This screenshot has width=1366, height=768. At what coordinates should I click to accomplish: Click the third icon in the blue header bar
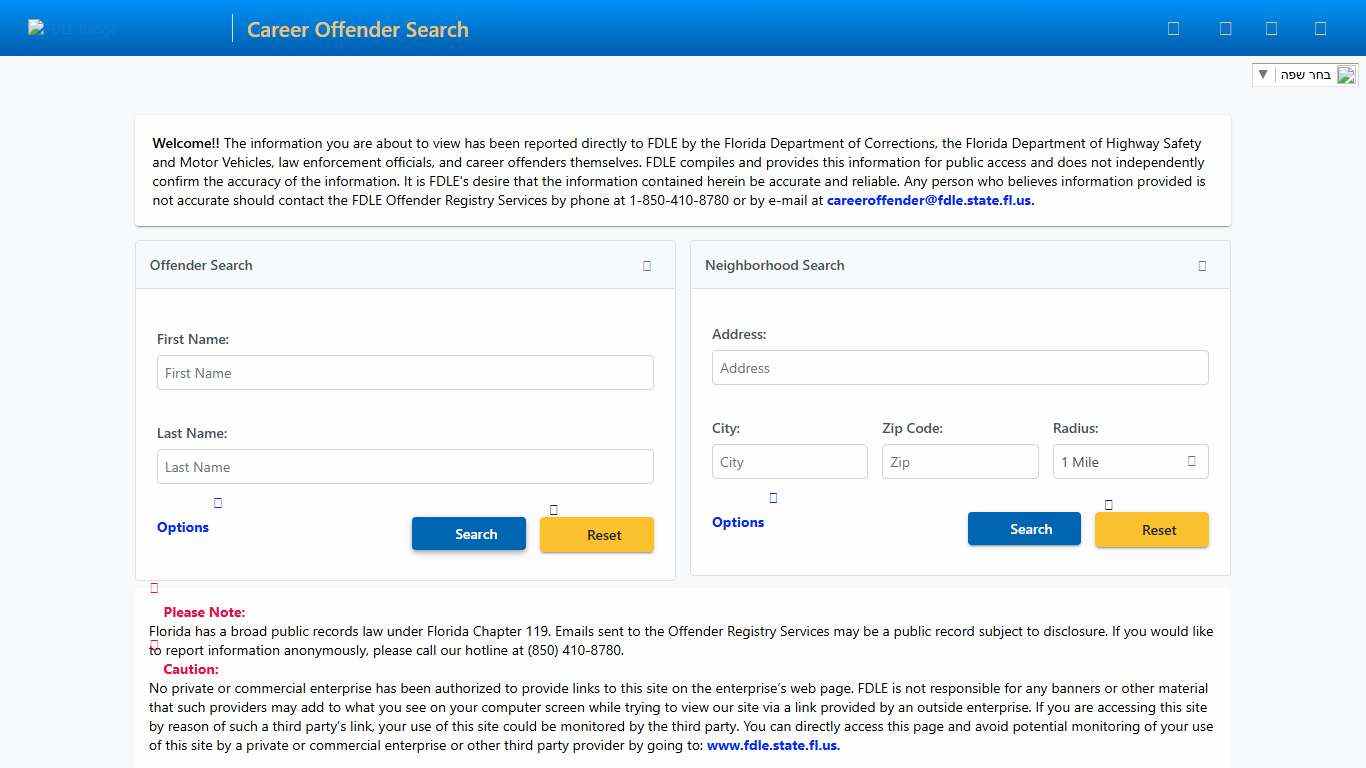tap(1271, 28)
